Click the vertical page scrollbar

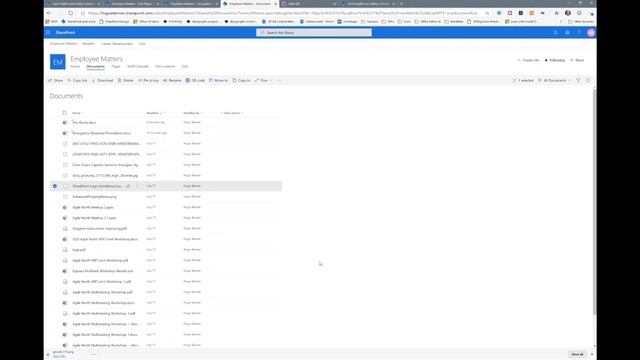(x=594, y=201)
